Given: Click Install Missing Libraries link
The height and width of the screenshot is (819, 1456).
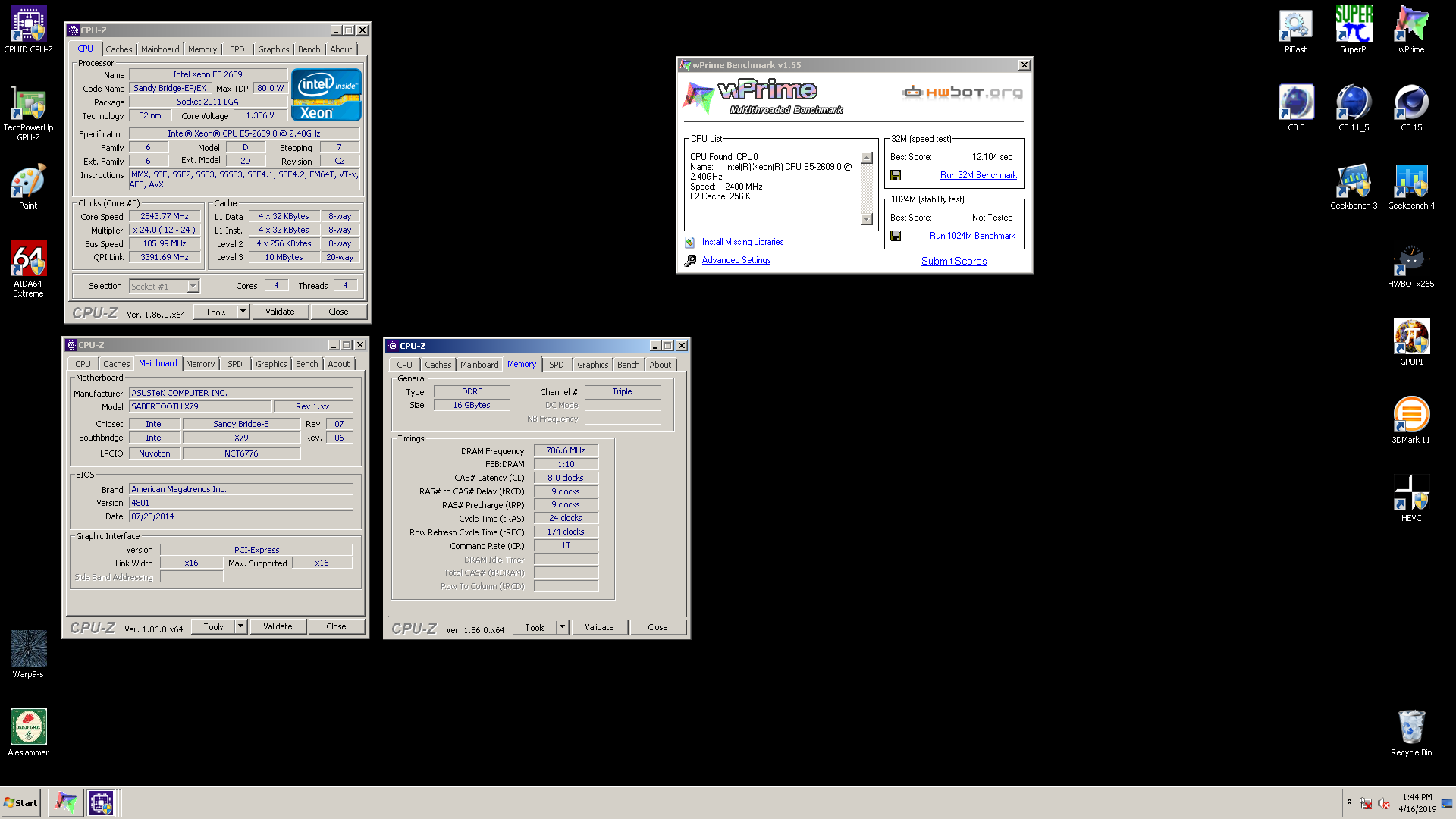Looking at the screenshot, I should (x=742, y=242).
